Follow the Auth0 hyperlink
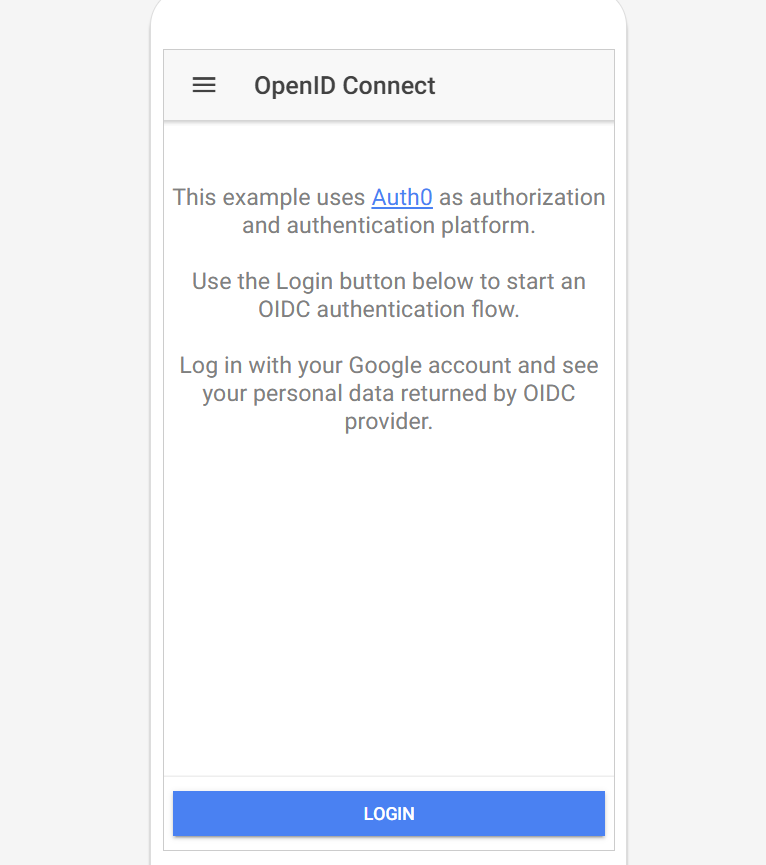The height and width of the screenshot is (865, 766). pos(402,197)
